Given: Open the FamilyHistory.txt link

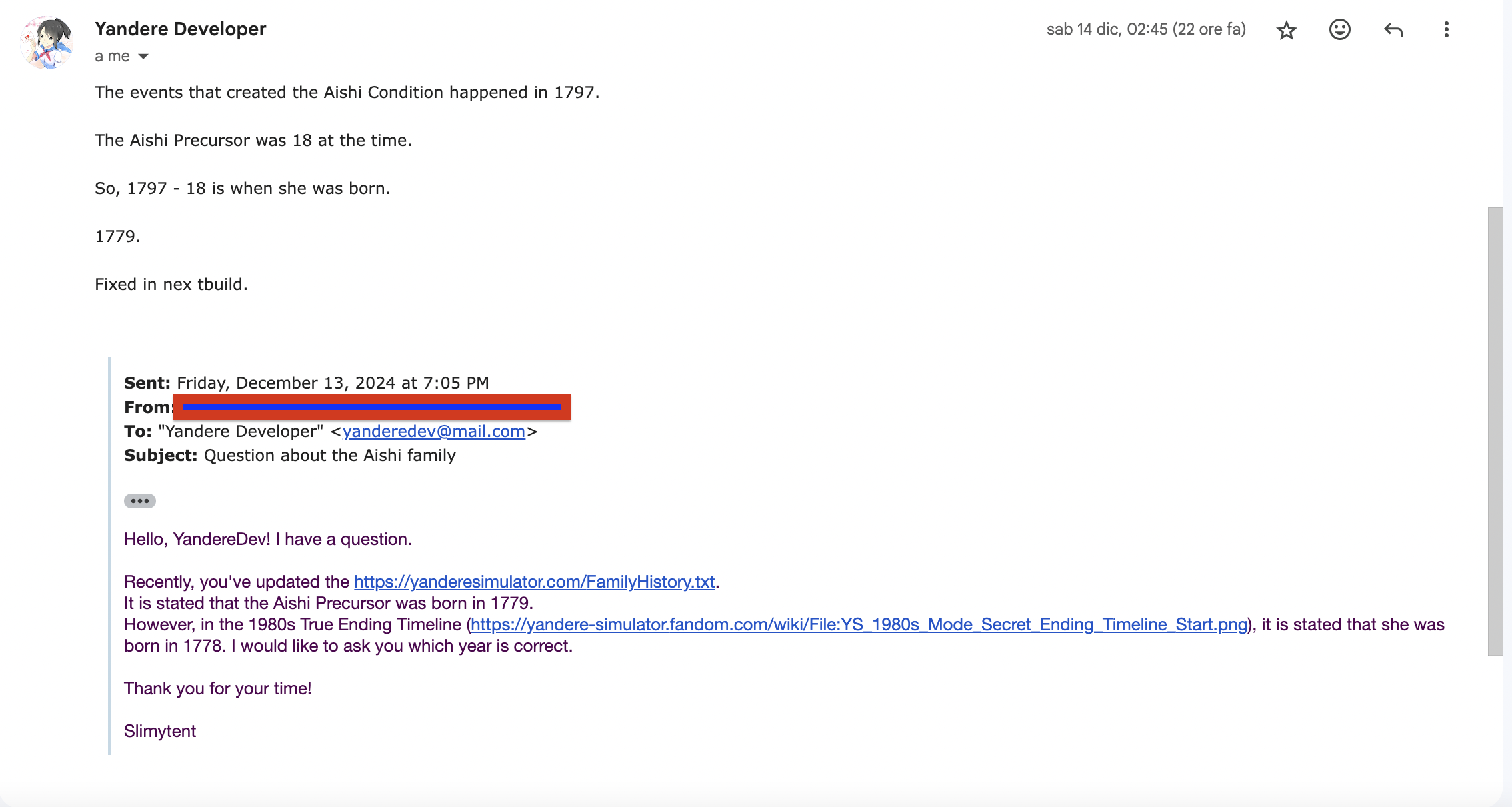Looking at the screenshot, I should (534, 582).
